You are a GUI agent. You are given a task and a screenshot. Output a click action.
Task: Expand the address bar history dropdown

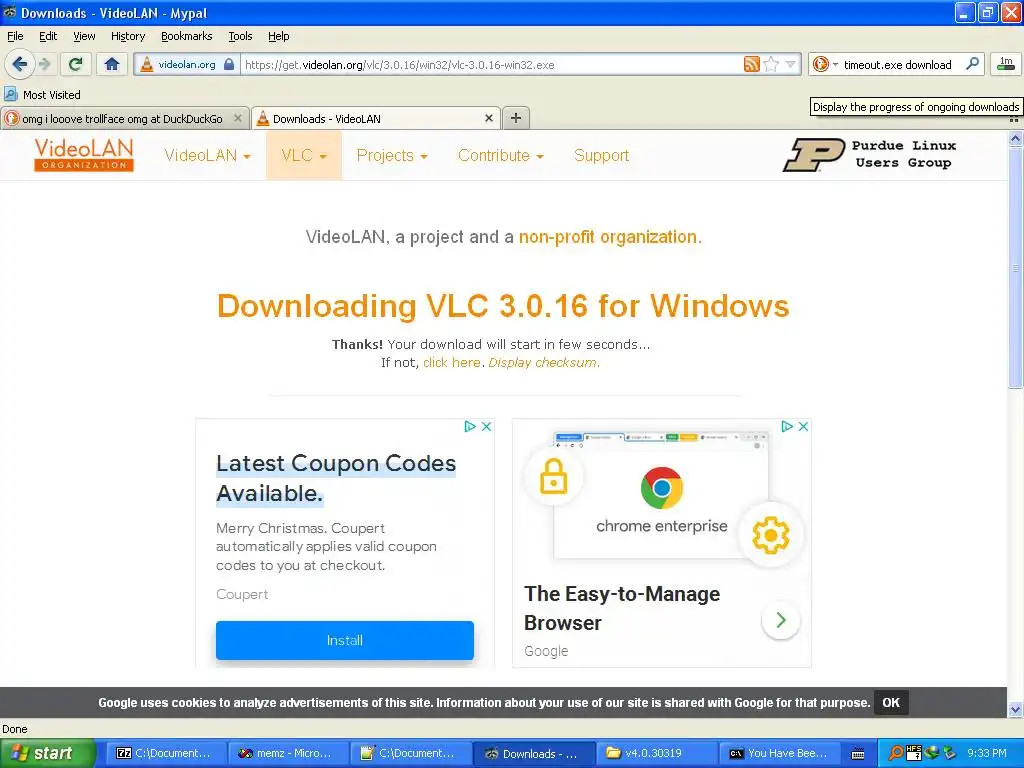[x=791, y=64]
